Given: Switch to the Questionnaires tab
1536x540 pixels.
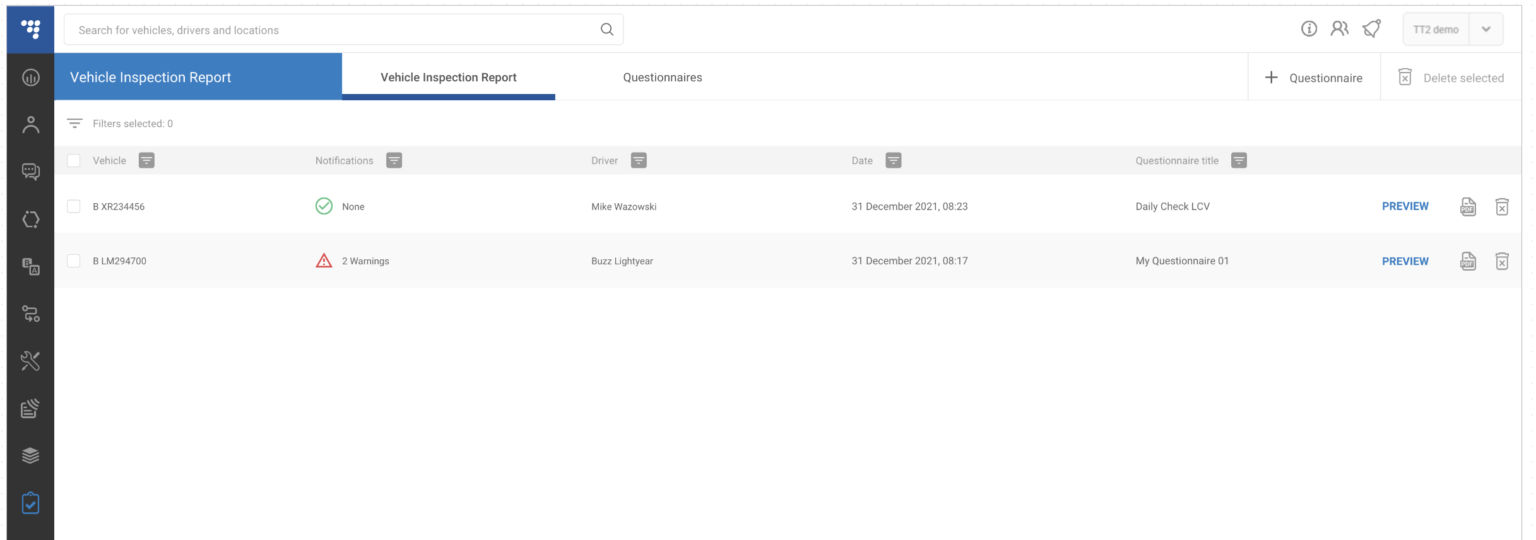Looking at the screenshot, I should [x=662, y=77].
